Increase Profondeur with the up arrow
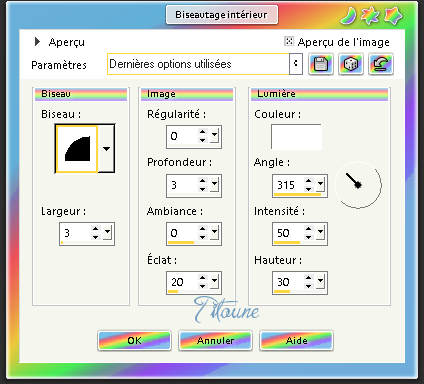Viewport: 424px width, 384px height. click(202, 180)
